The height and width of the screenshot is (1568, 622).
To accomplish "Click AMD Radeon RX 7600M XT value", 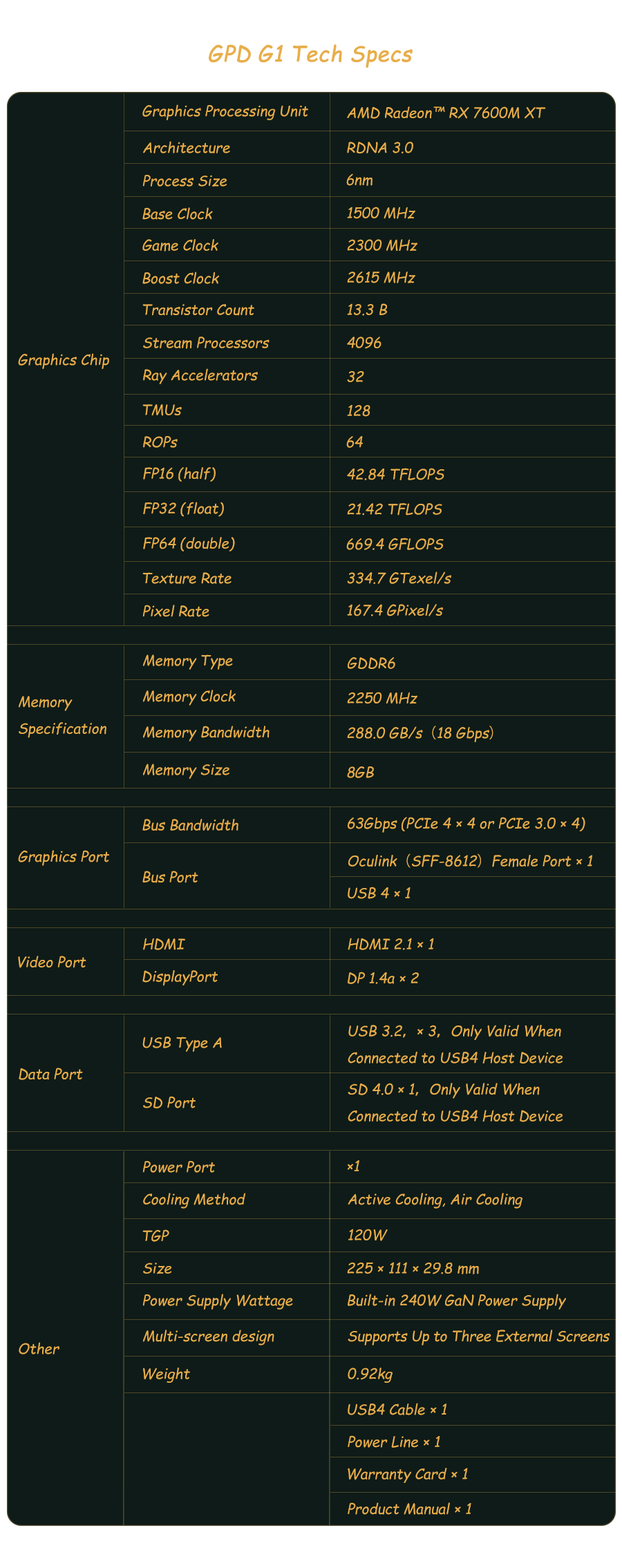I will [446, 113].
